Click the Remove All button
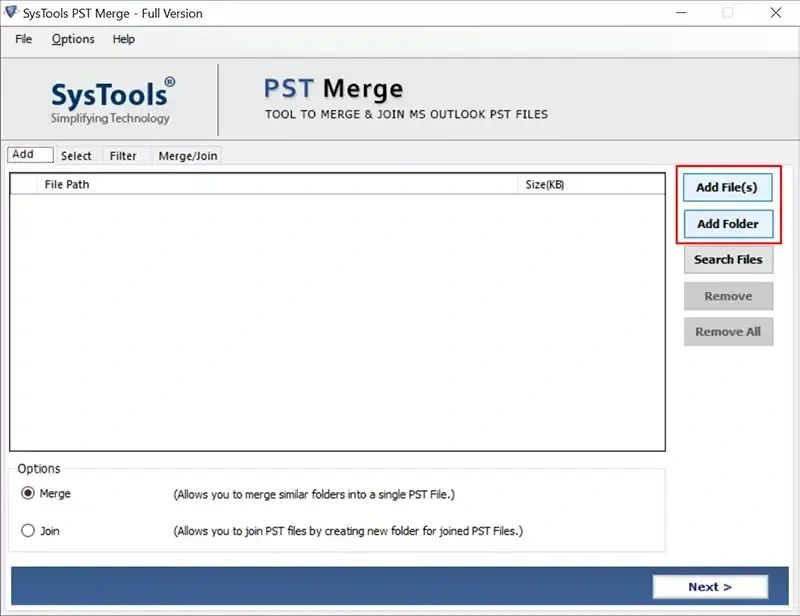Viewport: 800px width, 616px height. coord(728,332)
